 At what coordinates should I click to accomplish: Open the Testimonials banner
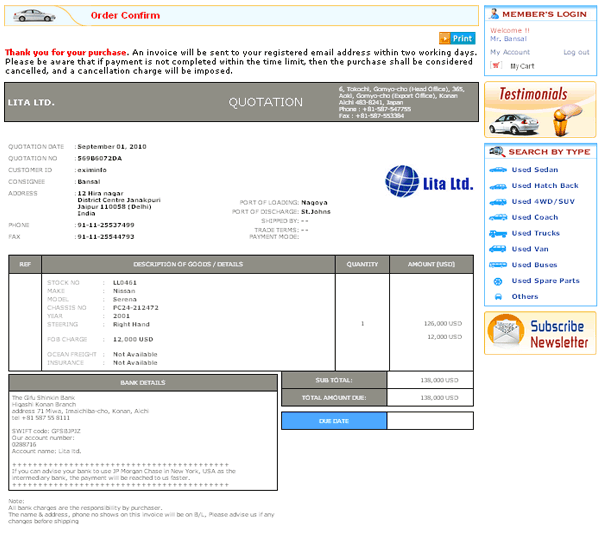[540, 109]
